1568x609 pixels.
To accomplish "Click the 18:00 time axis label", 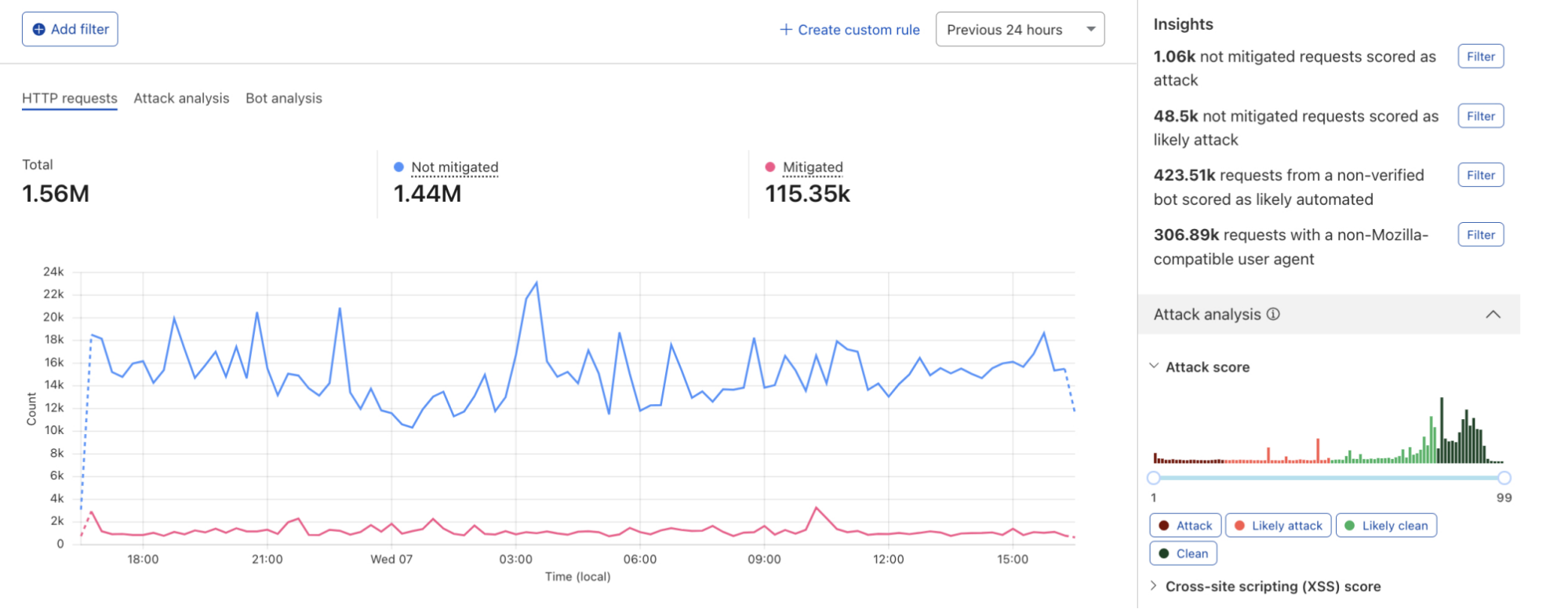I will [143, 559].
